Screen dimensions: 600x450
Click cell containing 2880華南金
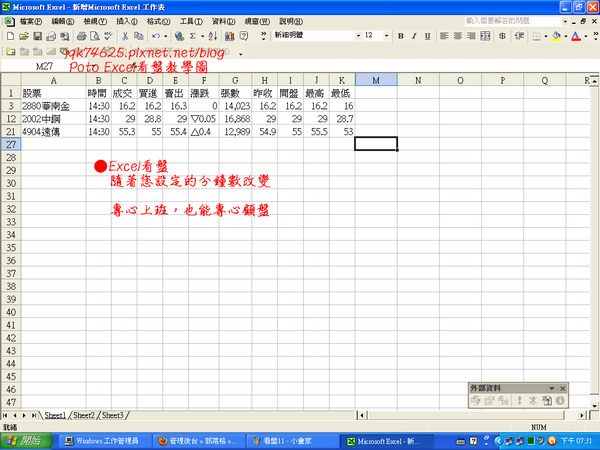click(x=54, y=106)
